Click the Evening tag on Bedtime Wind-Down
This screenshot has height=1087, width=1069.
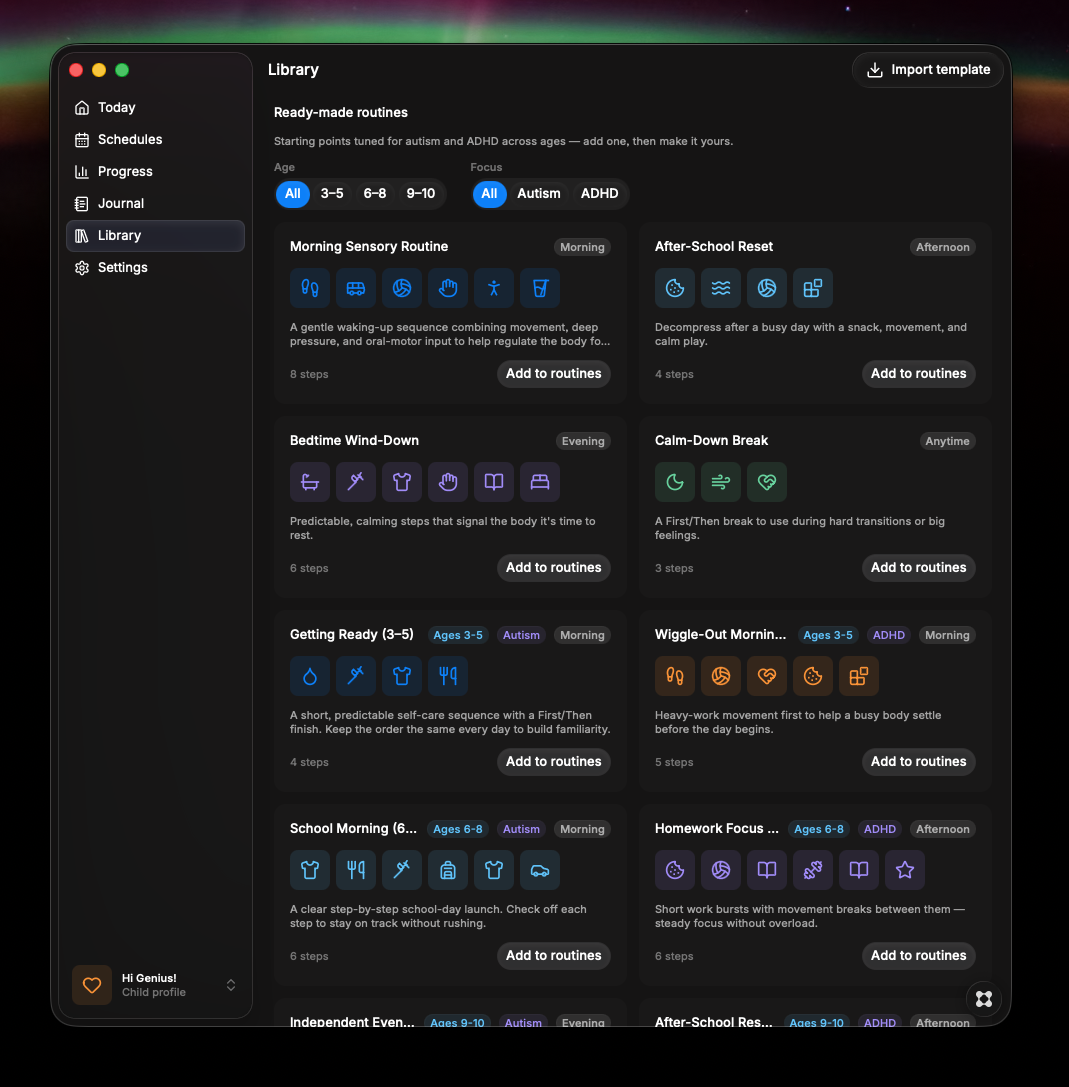pos(583,442)
